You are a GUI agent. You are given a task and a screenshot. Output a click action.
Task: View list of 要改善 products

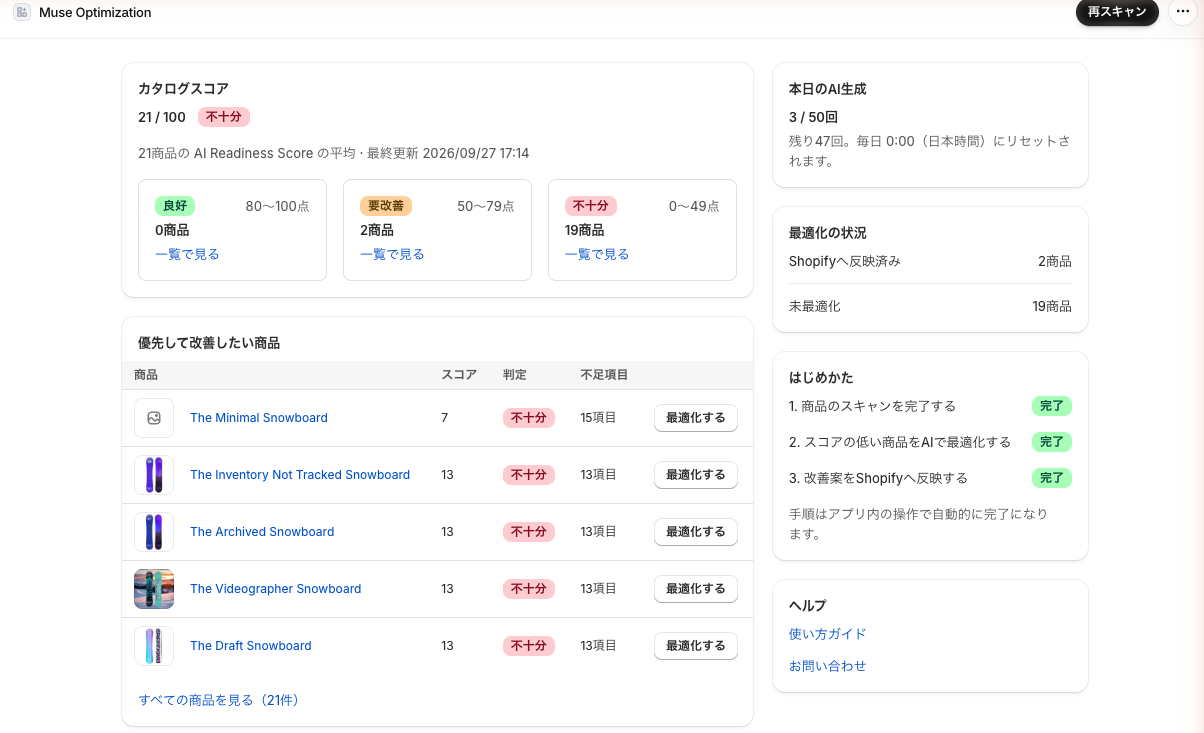click(x=392, y=254)
